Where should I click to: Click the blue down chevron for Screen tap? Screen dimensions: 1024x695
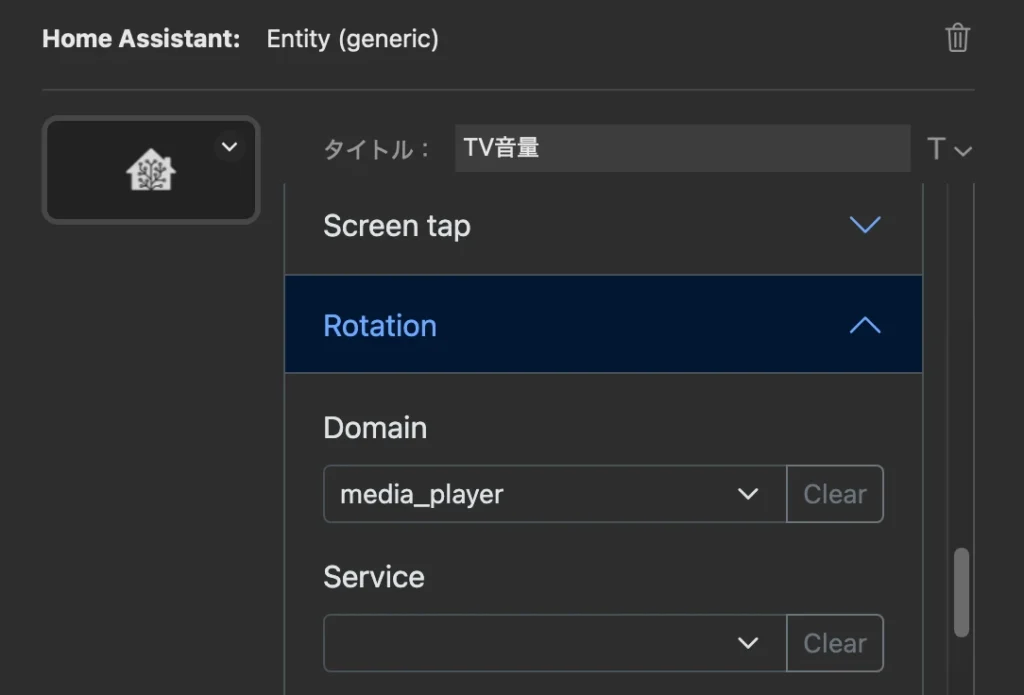click(x=865, y=225)
